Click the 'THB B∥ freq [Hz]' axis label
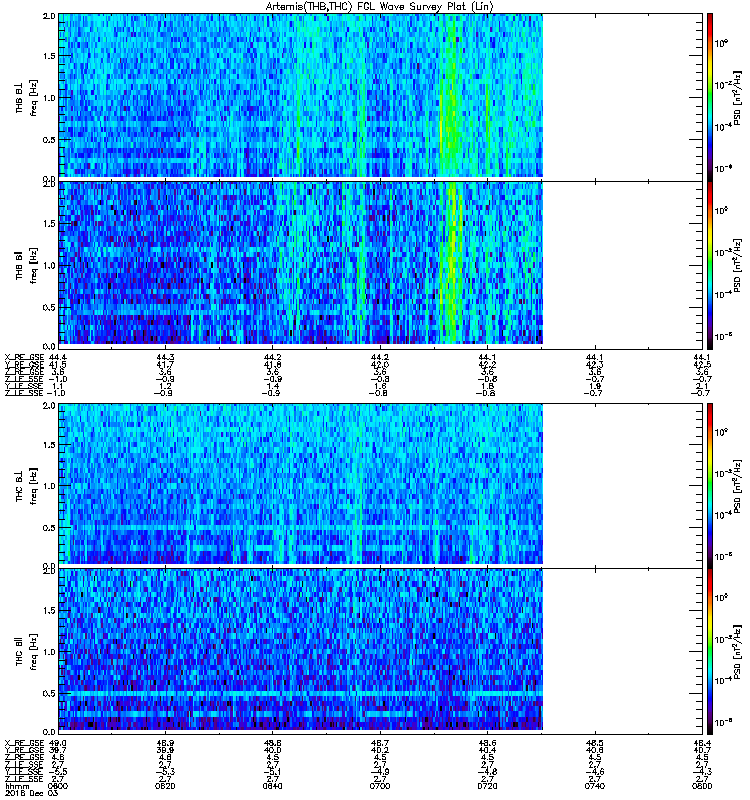Viewport: 750px width, 800px height. (x=26, y=265)
